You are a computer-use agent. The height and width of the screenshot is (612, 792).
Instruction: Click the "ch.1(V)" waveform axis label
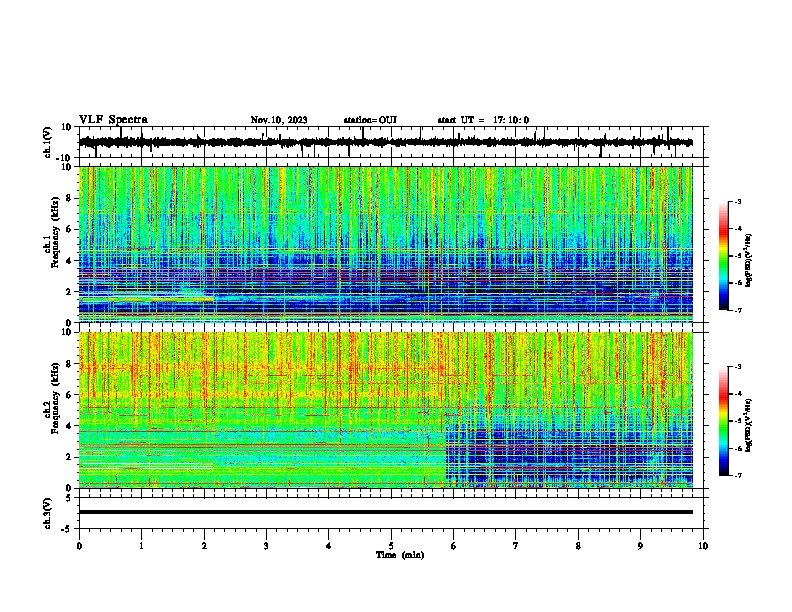point(48,142)
